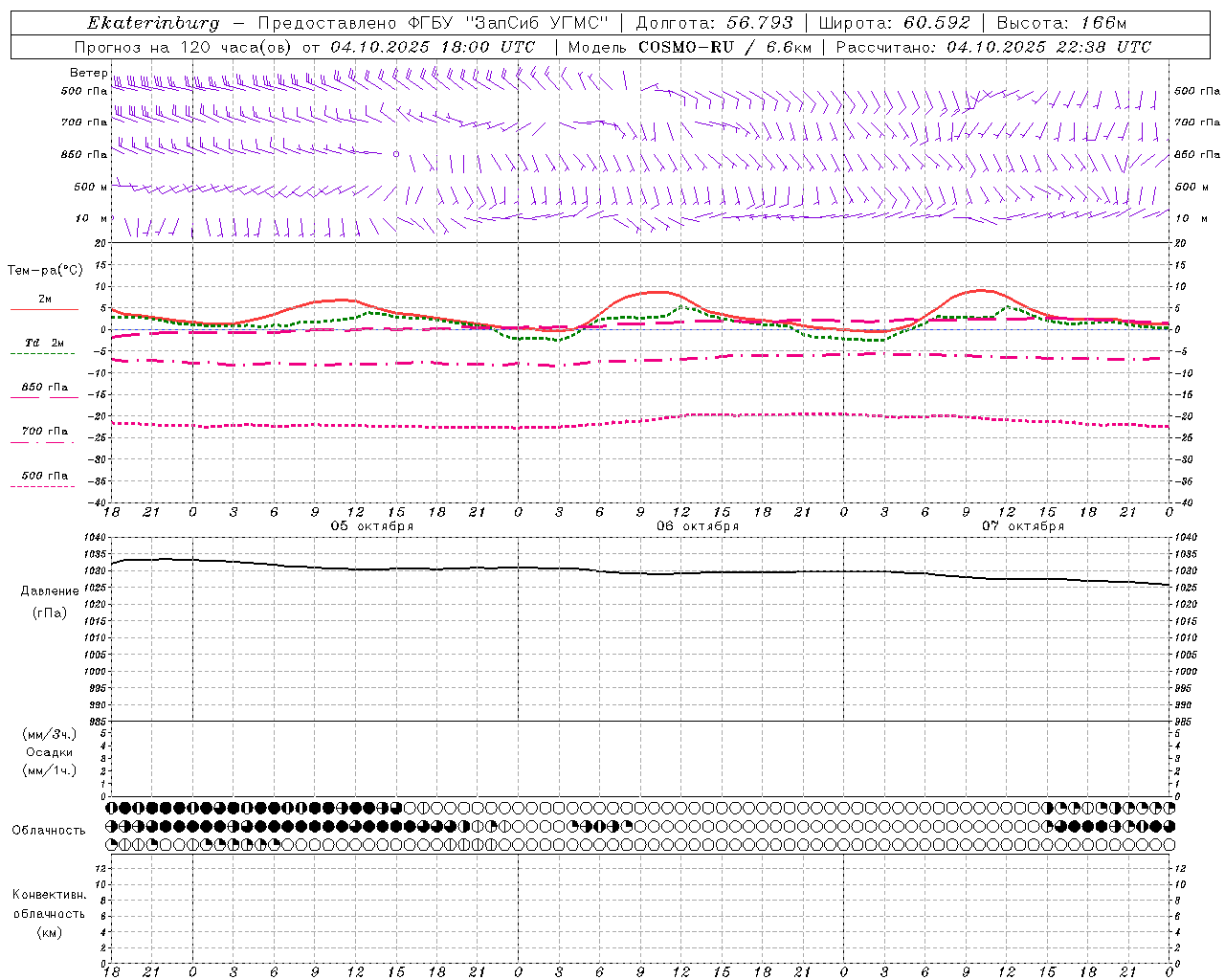Screen dimensions: 1225x980
Task: Click the calm-wind circle in 850 гПа row
Action: [x=396, y=153]
